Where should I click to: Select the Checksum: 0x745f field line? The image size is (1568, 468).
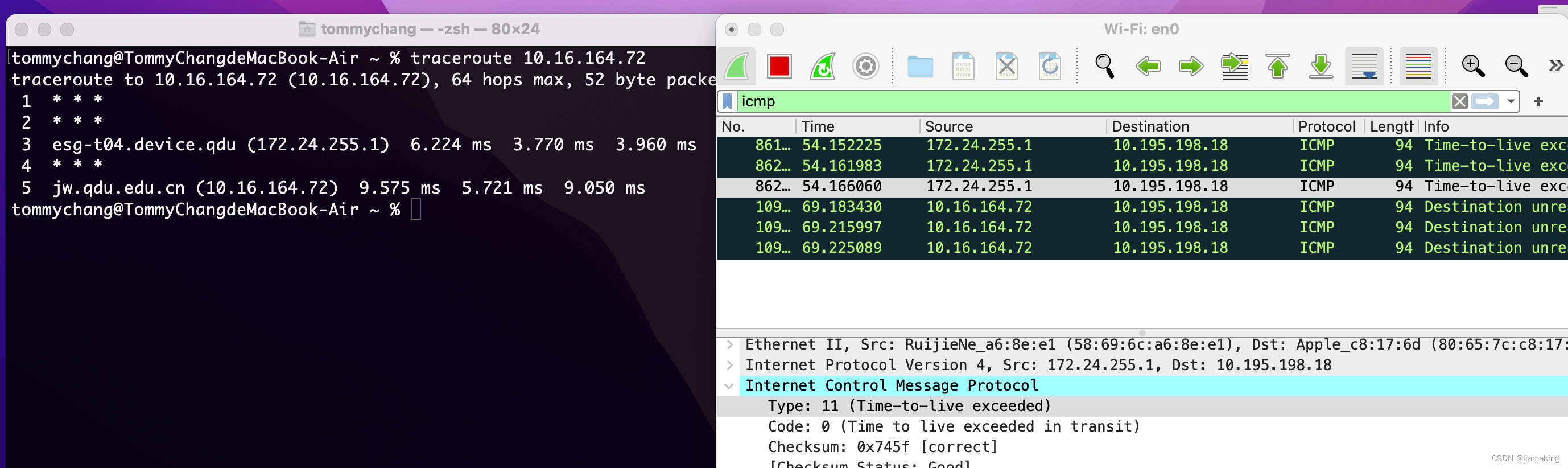click(x=1142, y=448)
